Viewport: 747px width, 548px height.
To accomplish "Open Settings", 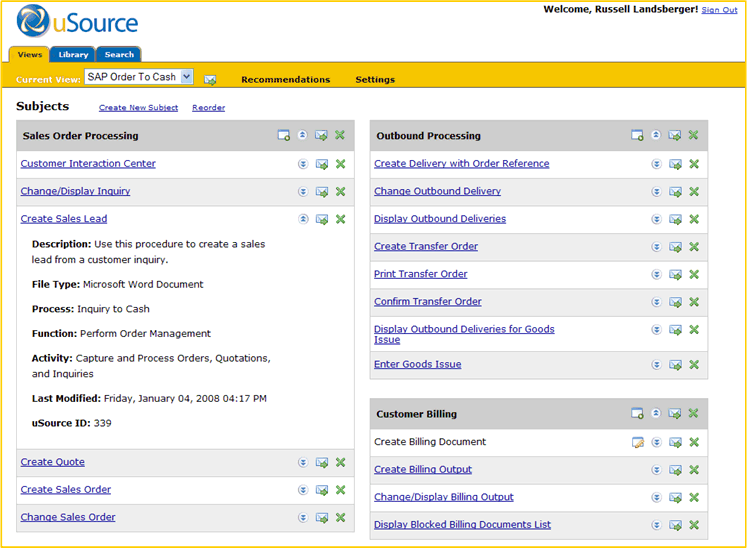I will click(375, 80).
